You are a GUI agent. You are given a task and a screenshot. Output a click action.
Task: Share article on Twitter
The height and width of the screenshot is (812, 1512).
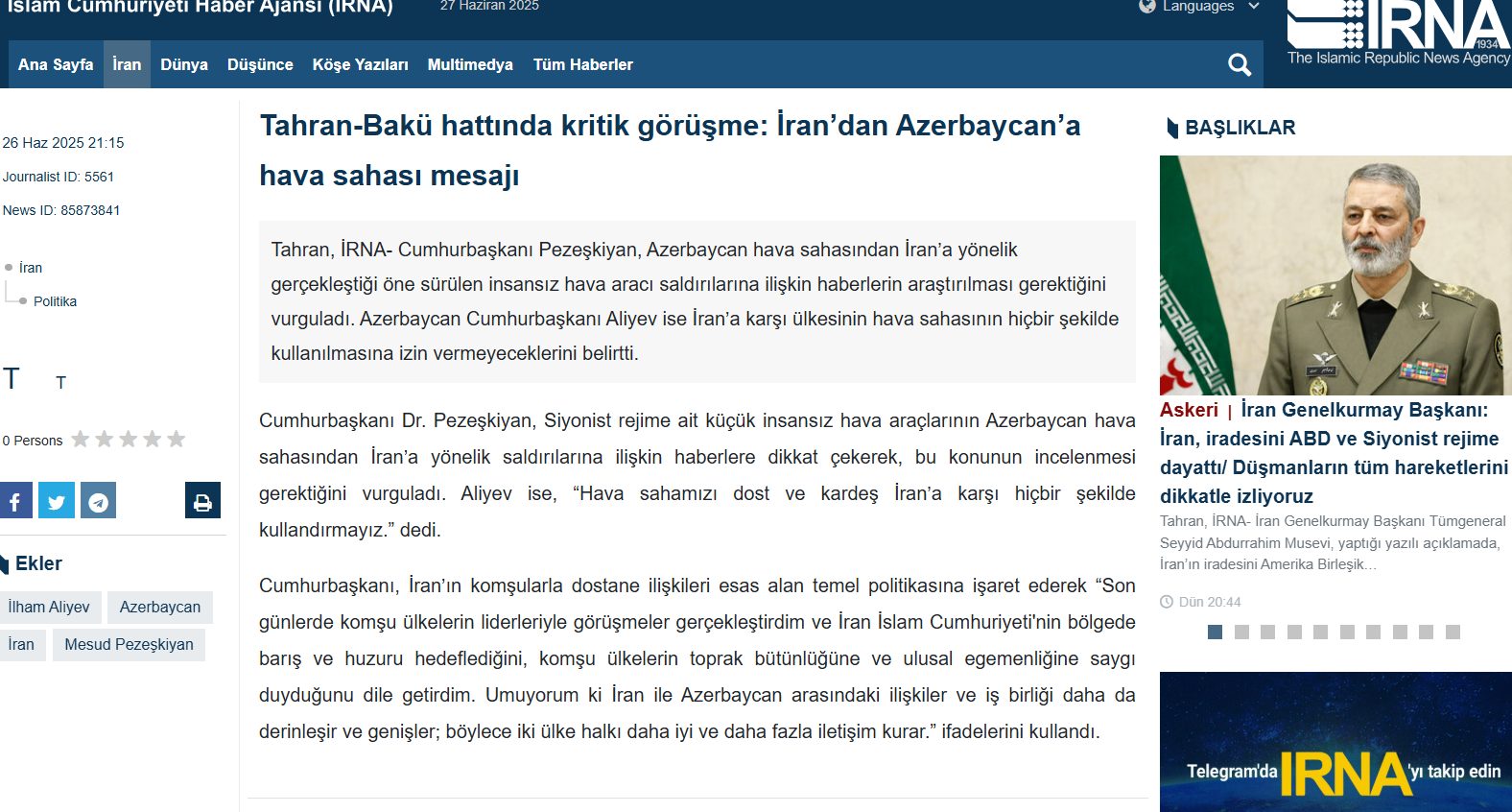57,500
